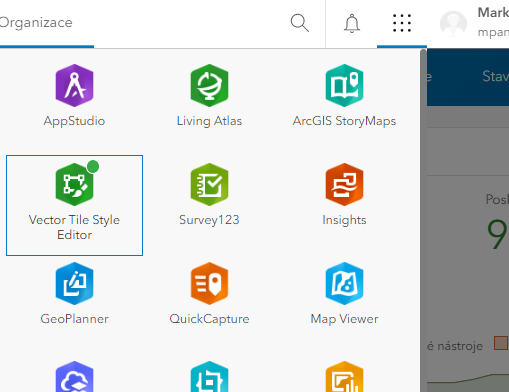Screen dimensions: 509x392
Task: Open the AppStudio app
Action: (x=74, y=96)
